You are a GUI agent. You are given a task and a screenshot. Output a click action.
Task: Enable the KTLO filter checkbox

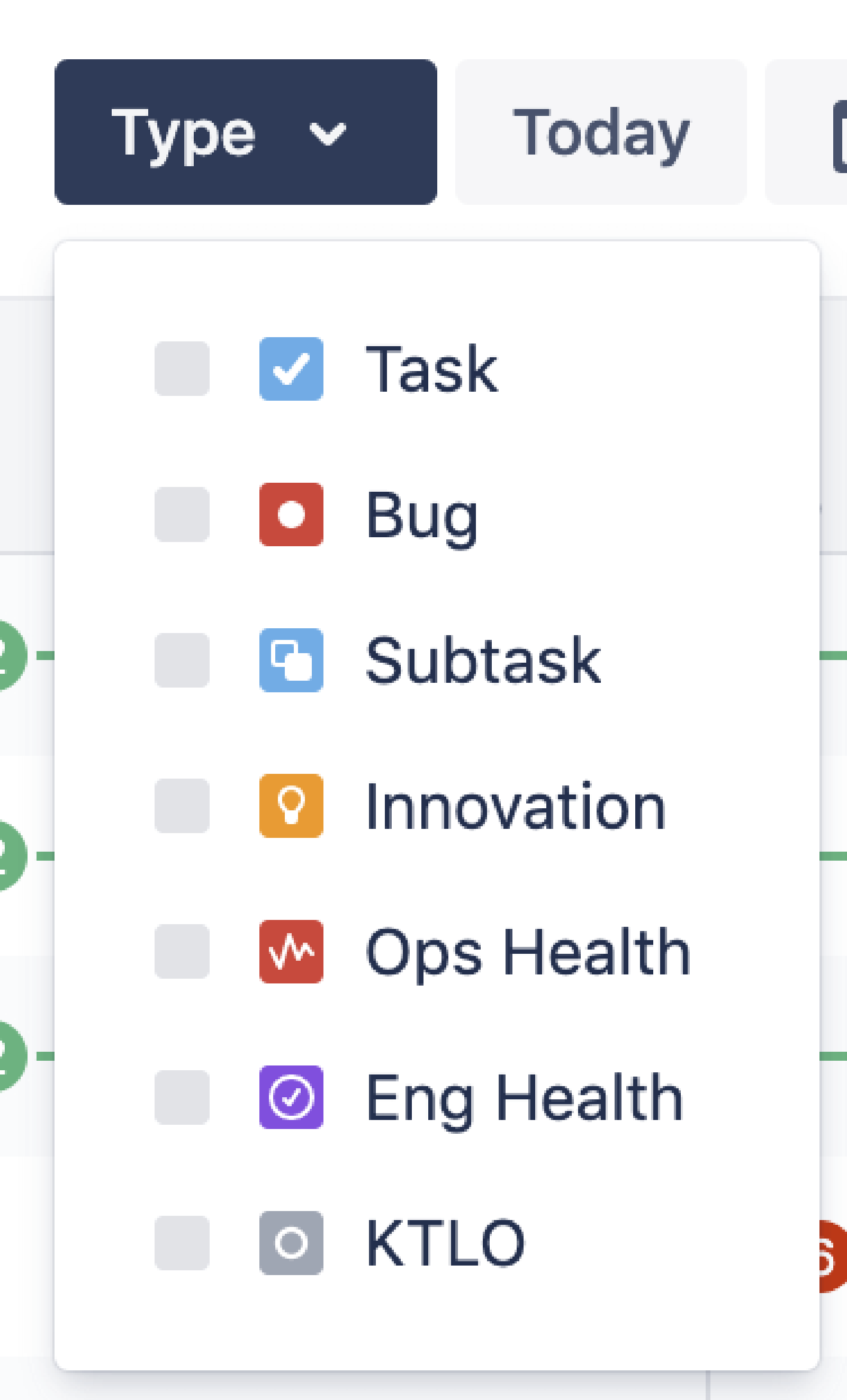pyautogui.click(x=181, y=1242)
